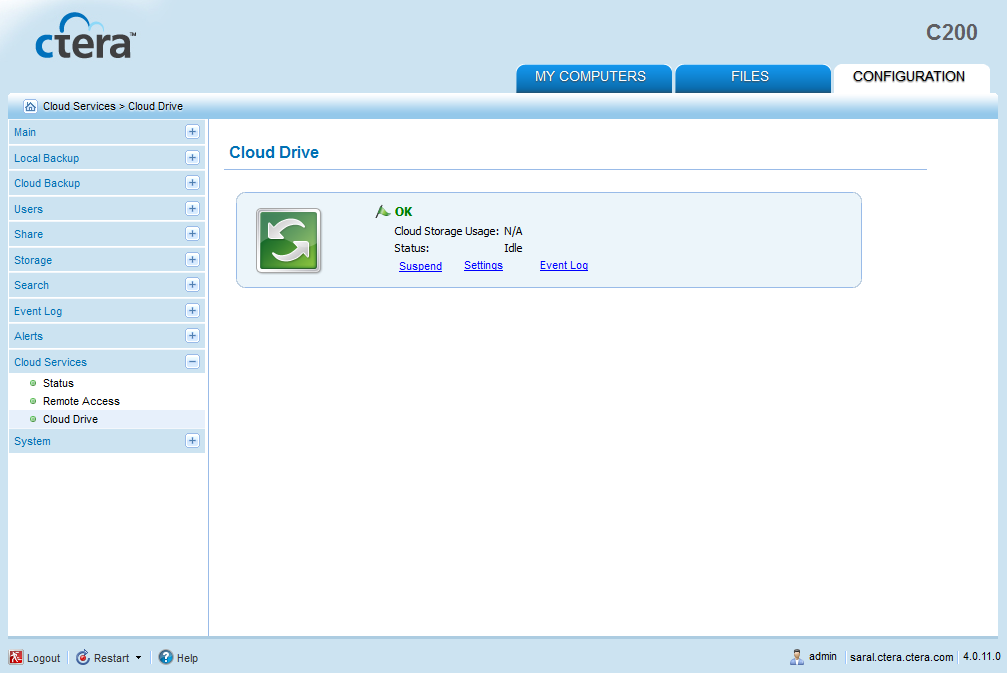Screen dimensions: 1007x673
Task: Click the Suspend link
Action: point(421,266)
